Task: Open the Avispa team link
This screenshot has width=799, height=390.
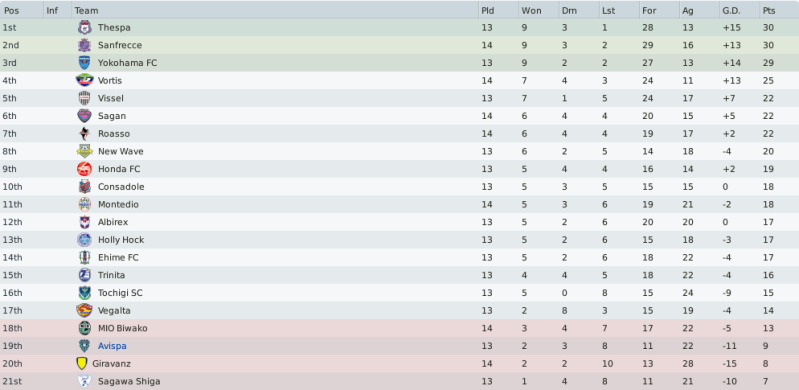Action: (x=112, y=346)
